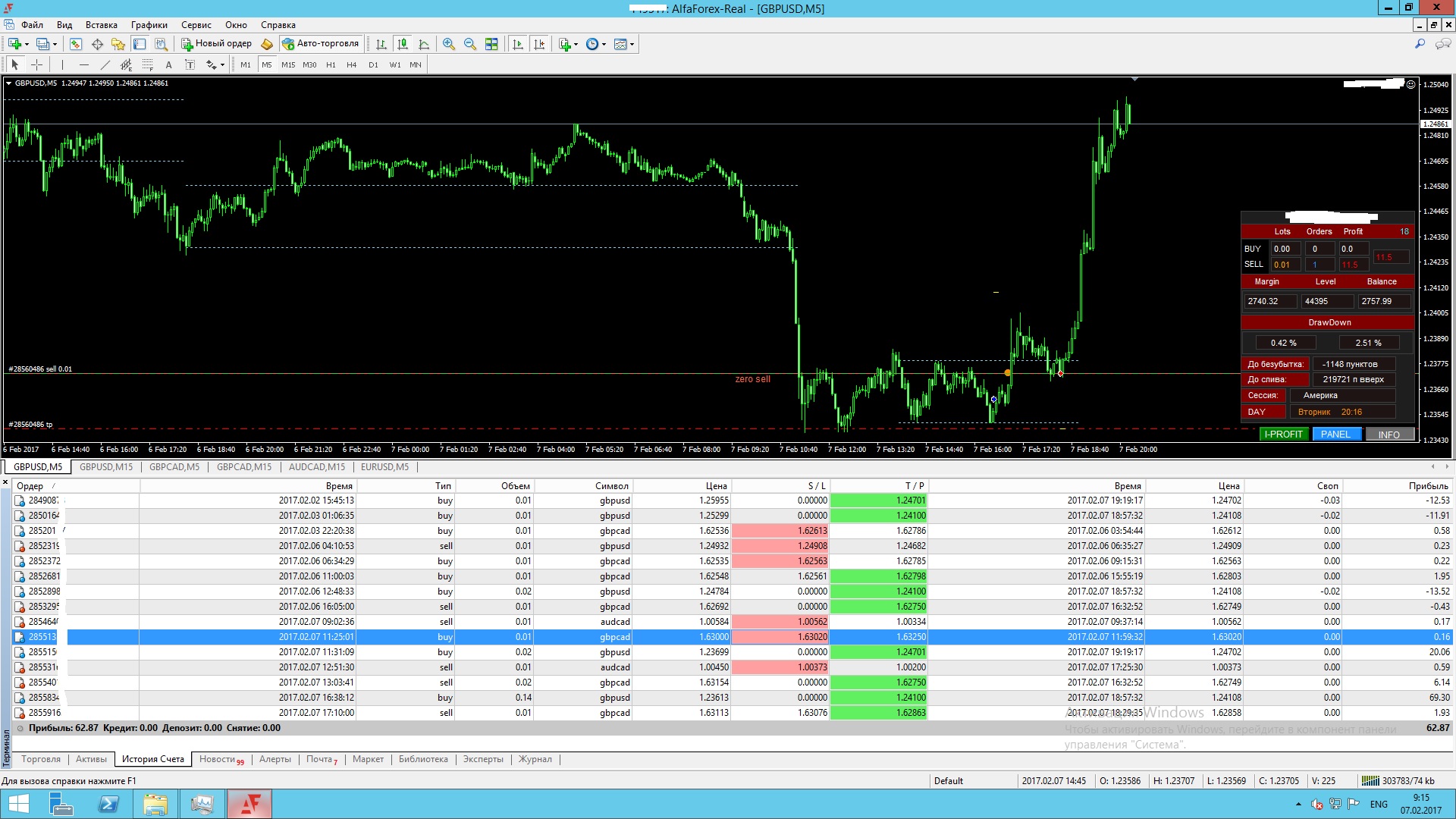Select order row opened 2017.02.07 16:38:12
Viewport: 1456px width, 819px height.
[732, 698]
